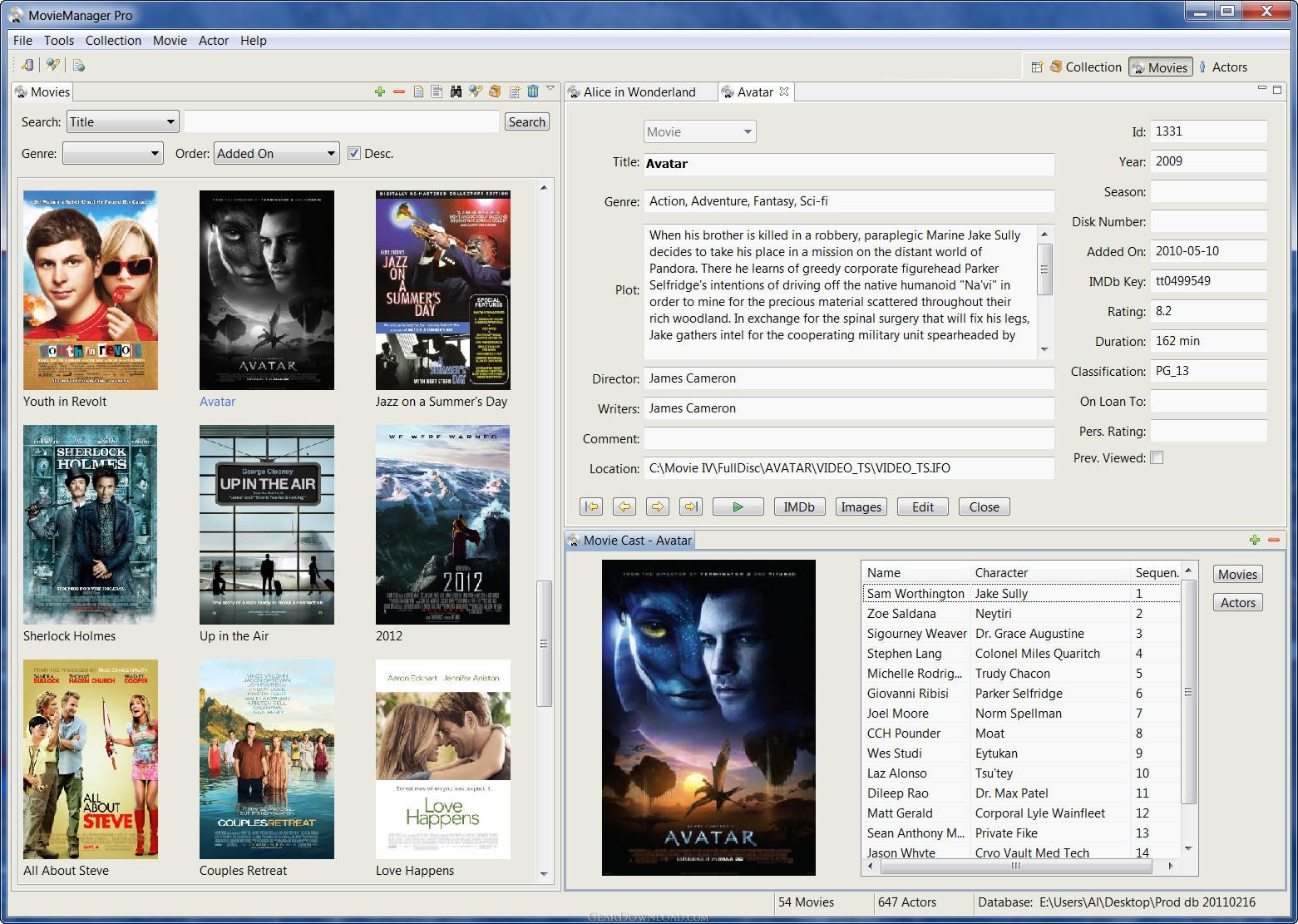Viewport: 1298px width, 924px height.
Task: Toggle the Desc. sort order checkbox
Action: coord(354,153)
